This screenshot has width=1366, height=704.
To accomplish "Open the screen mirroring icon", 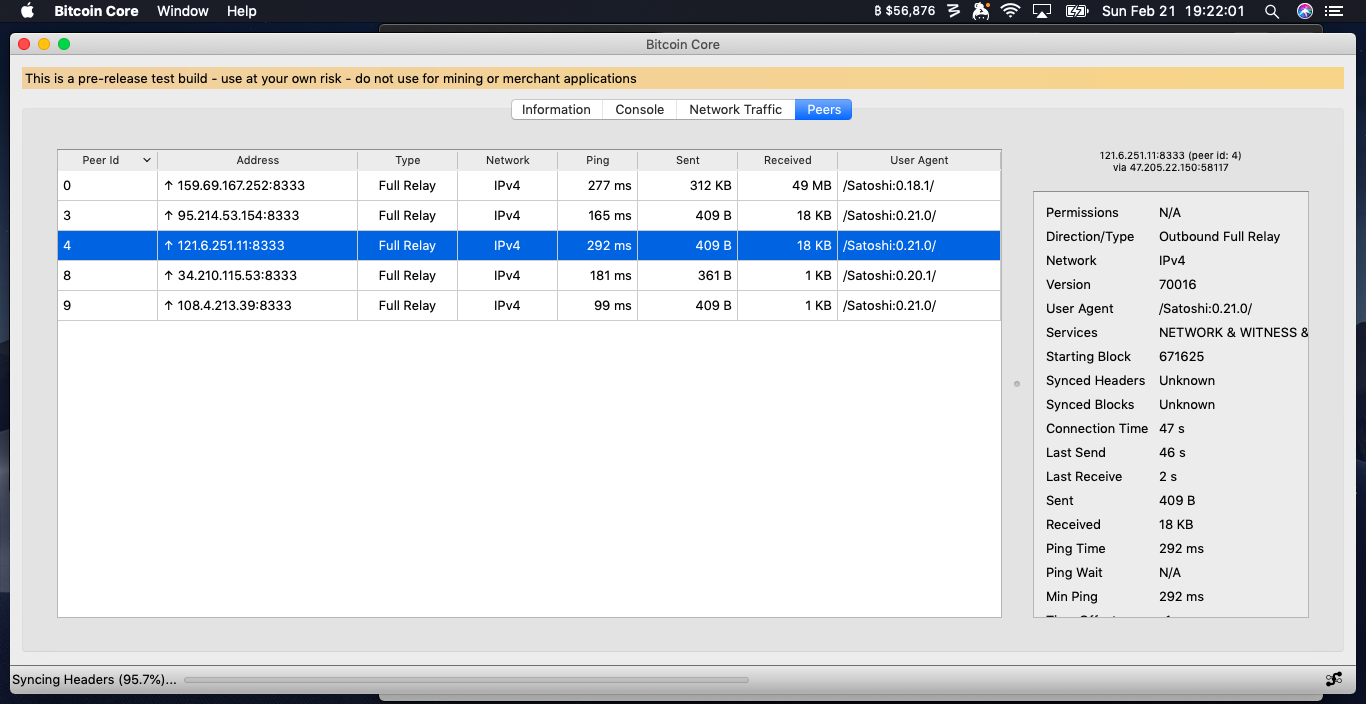I will pyautogui.click(x=1042, y=11).
